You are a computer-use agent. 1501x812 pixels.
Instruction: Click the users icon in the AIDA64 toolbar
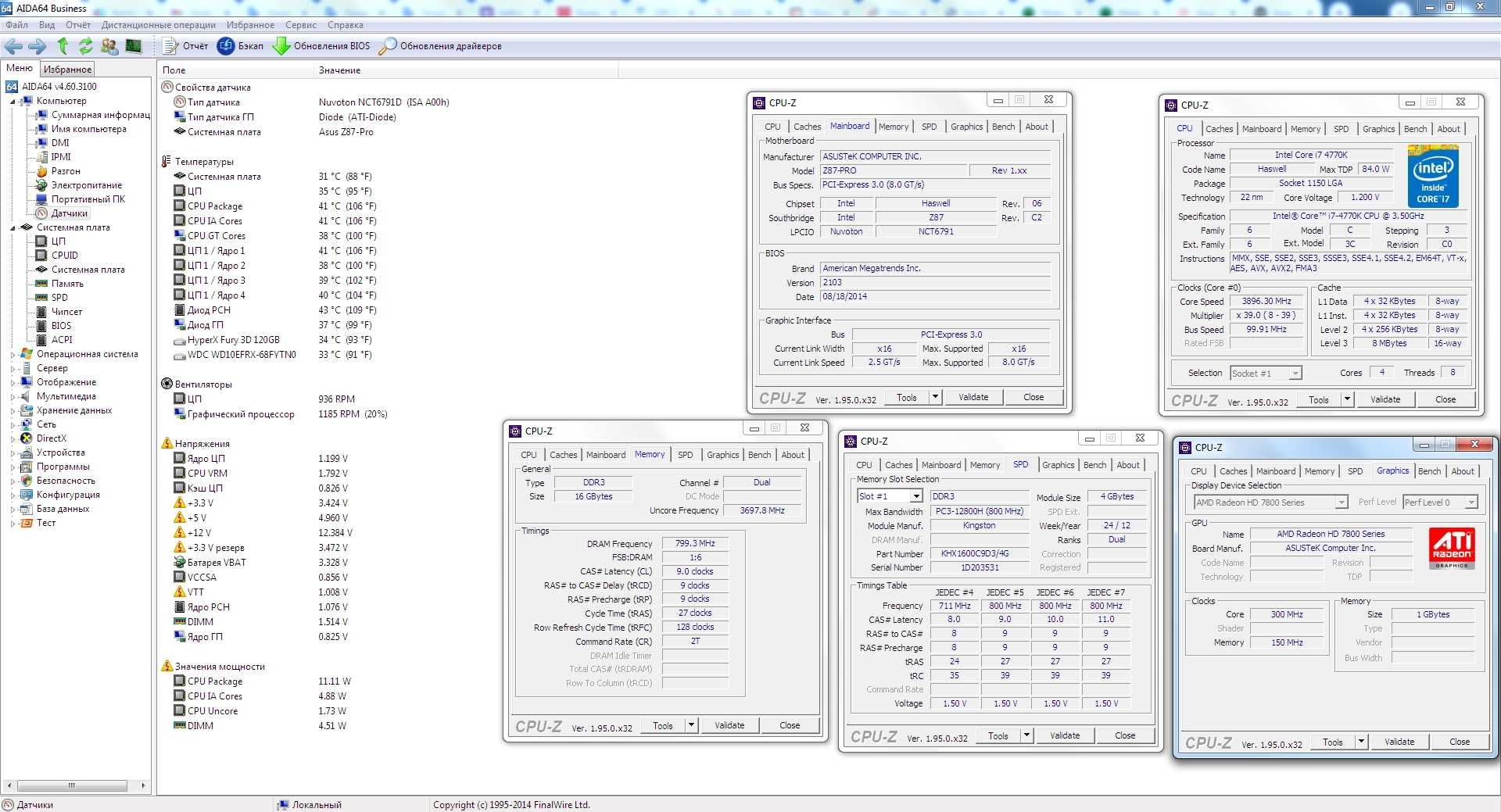[x=109, y=46]
